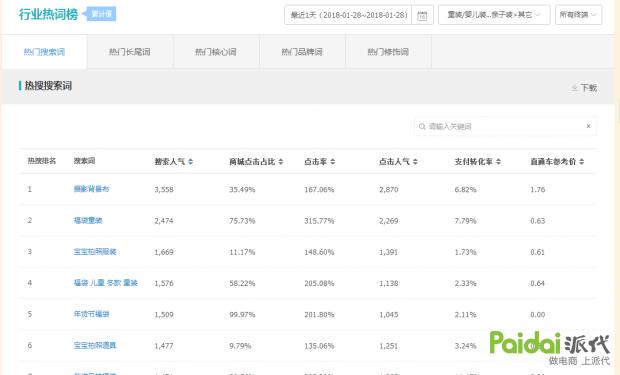Select the 99.97% mall click share cell
The width and height of the screenshot is (620, 375).
(x=242, y=314)
